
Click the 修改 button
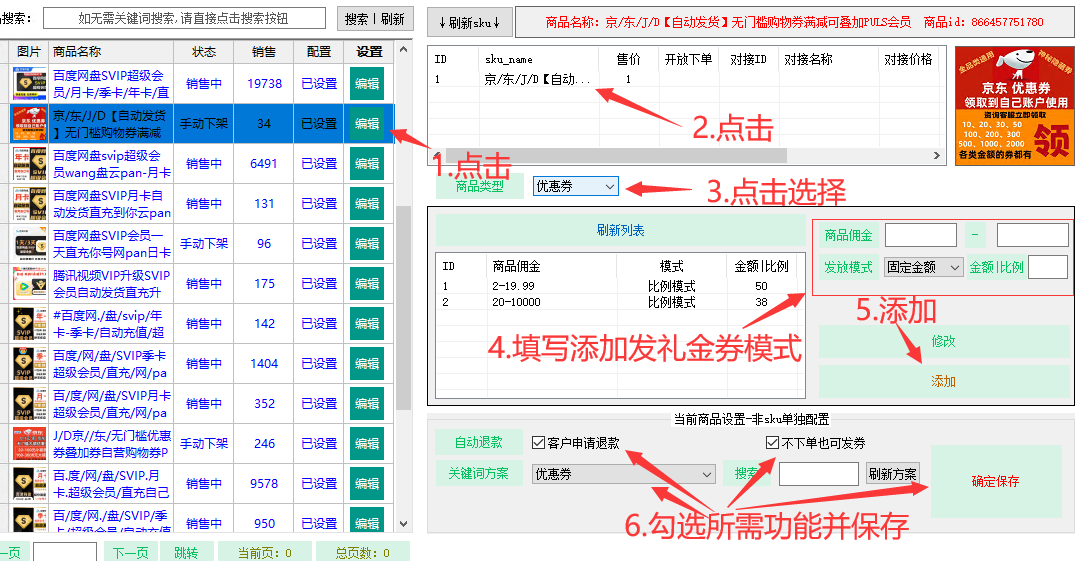(943, 341)
